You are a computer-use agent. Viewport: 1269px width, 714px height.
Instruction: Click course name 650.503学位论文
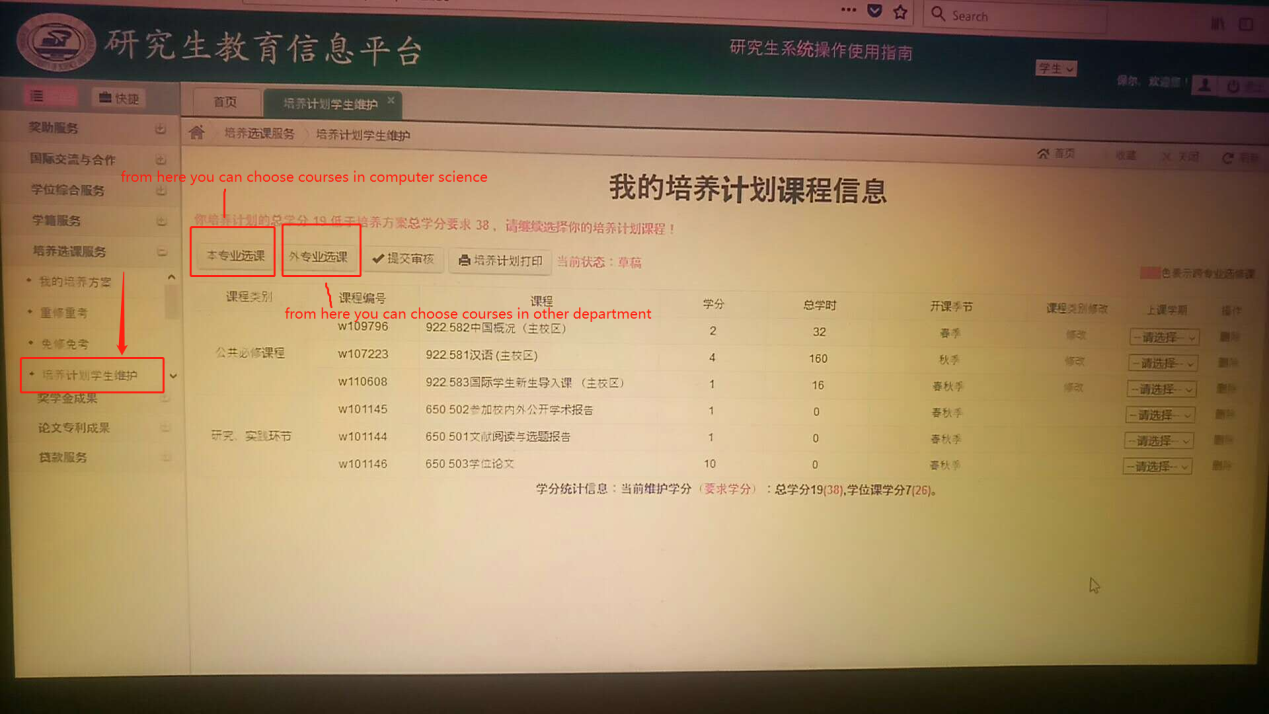pyautogui.click(x=470, y=464)
